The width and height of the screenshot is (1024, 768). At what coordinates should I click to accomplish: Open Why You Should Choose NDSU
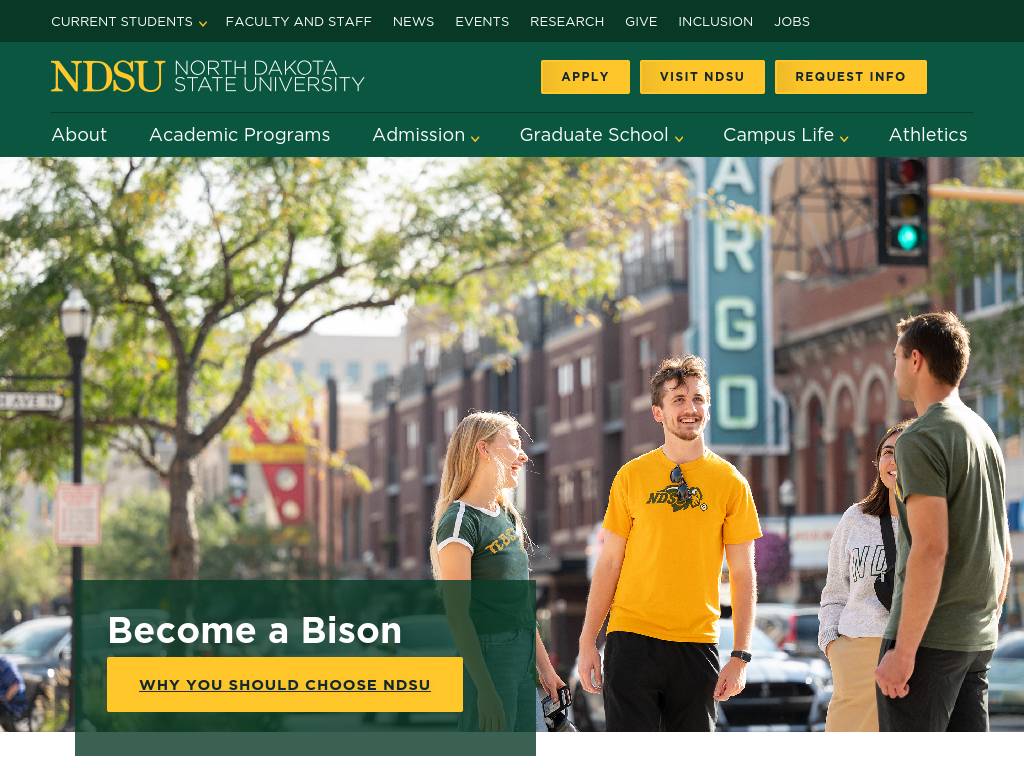pos(285,685)
